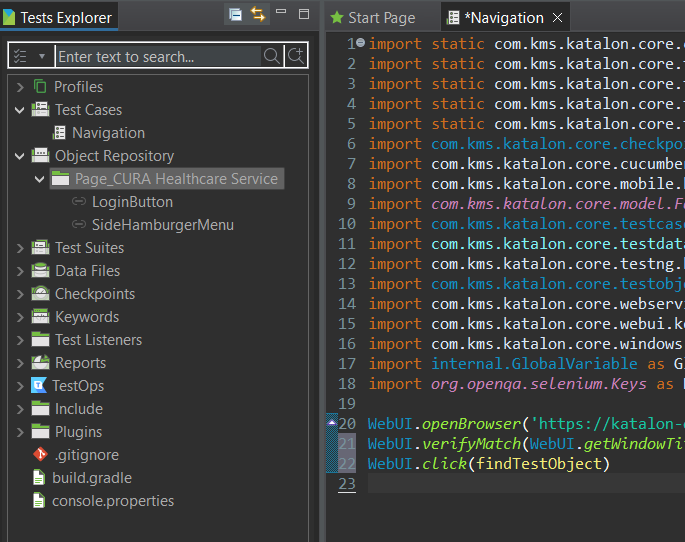Select the .gitignore file name
Viewport: 685px width, 542px height.
point(86,455)
